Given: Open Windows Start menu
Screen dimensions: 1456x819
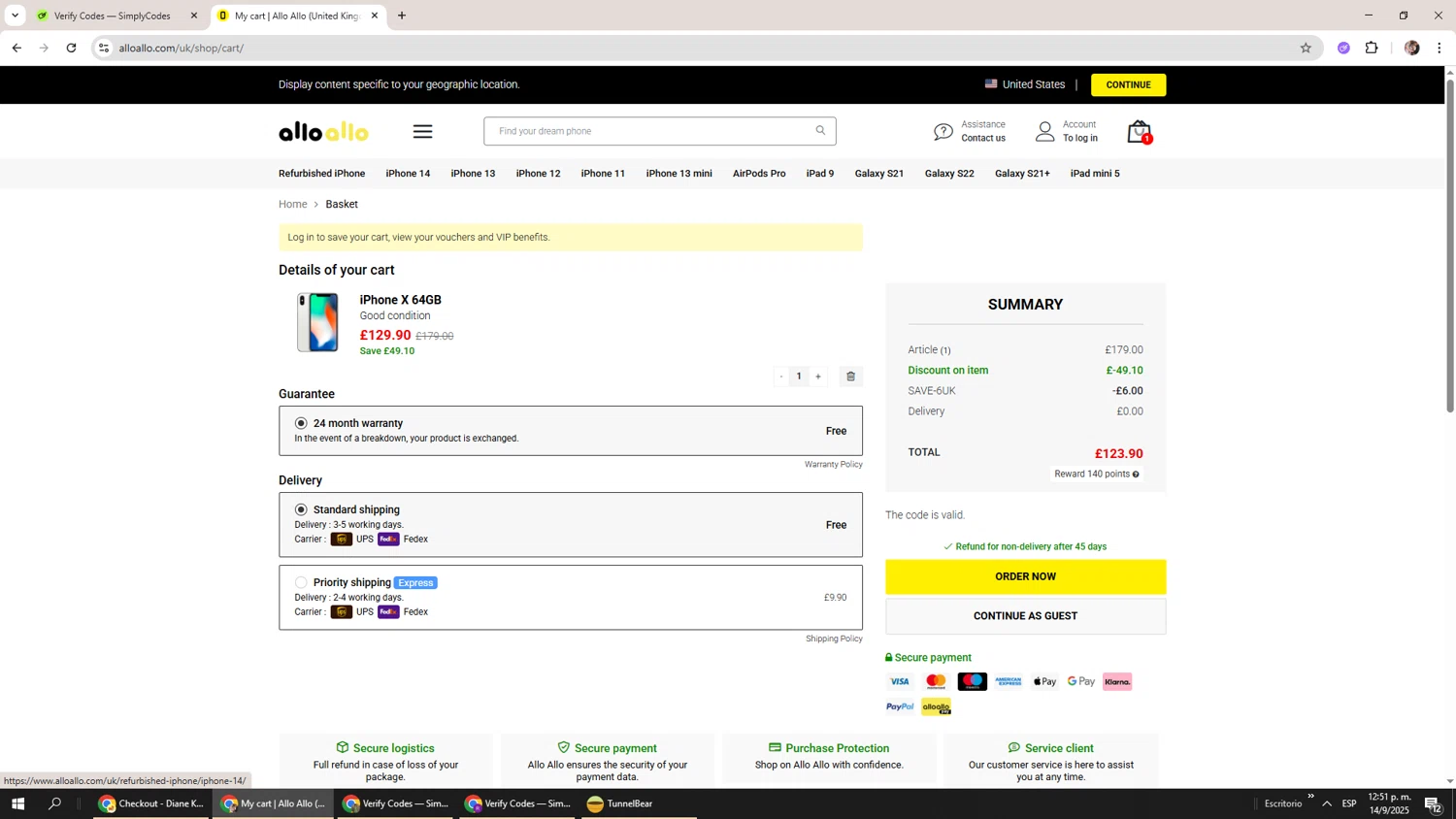Looking at the screenshot, I should click(17, 803).
